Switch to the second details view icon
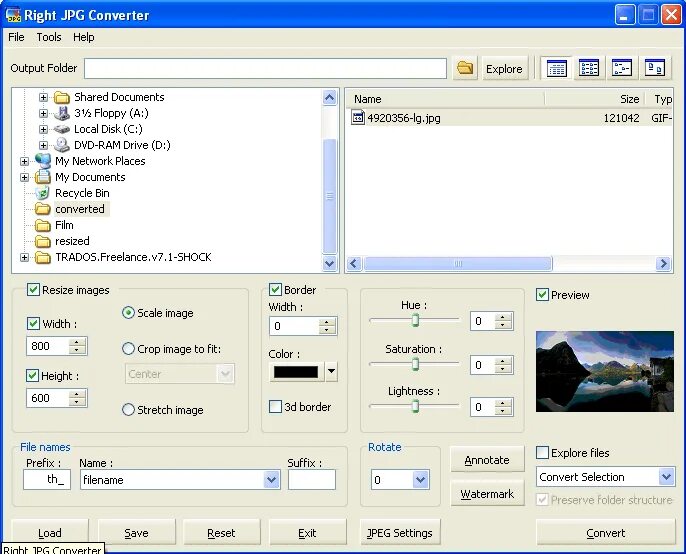The height and width of the screenshot is (554, 686). 589,68
